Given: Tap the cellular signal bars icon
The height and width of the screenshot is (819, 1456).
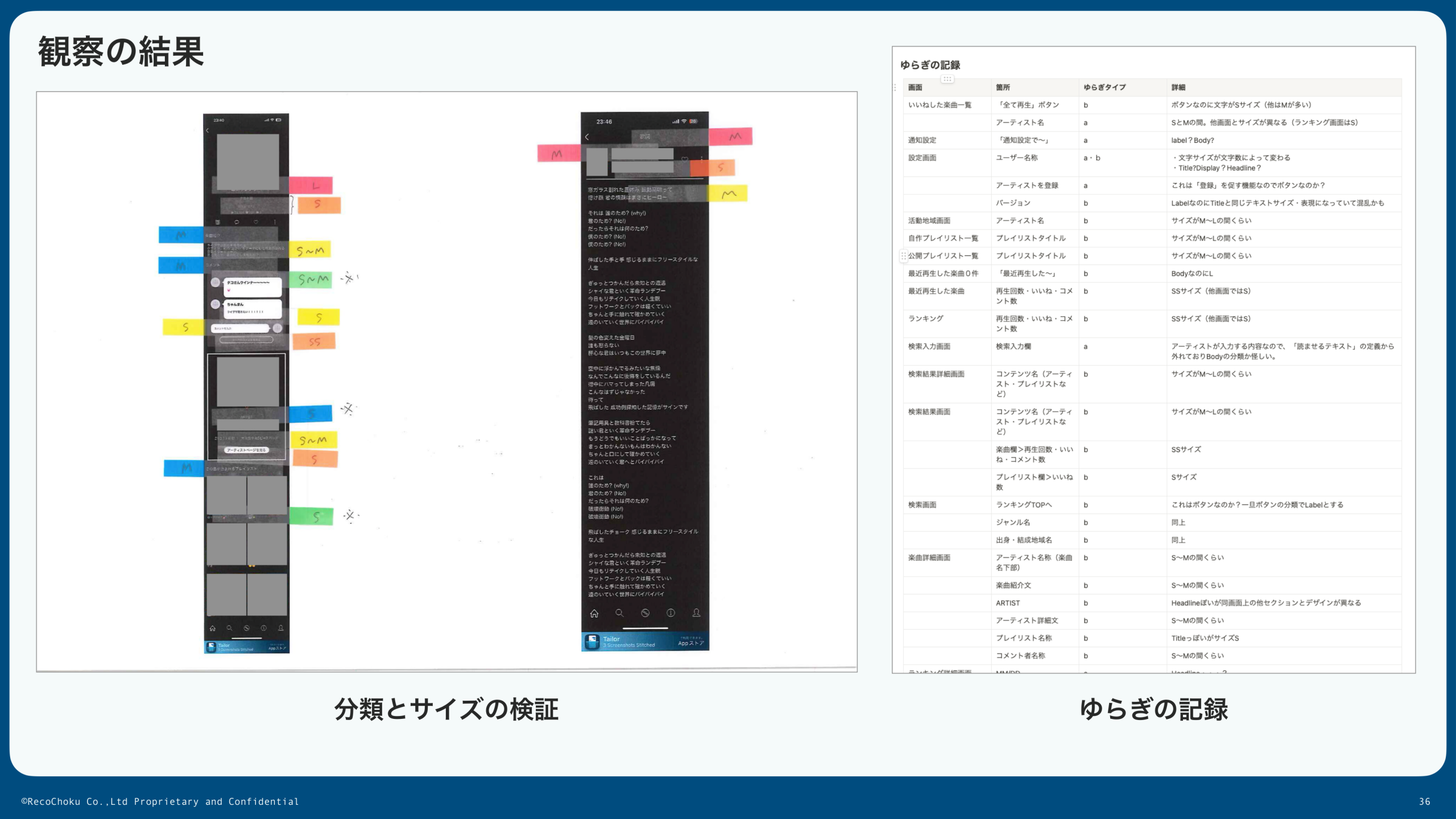Looking at the screenshot, I should pos(677,122).
